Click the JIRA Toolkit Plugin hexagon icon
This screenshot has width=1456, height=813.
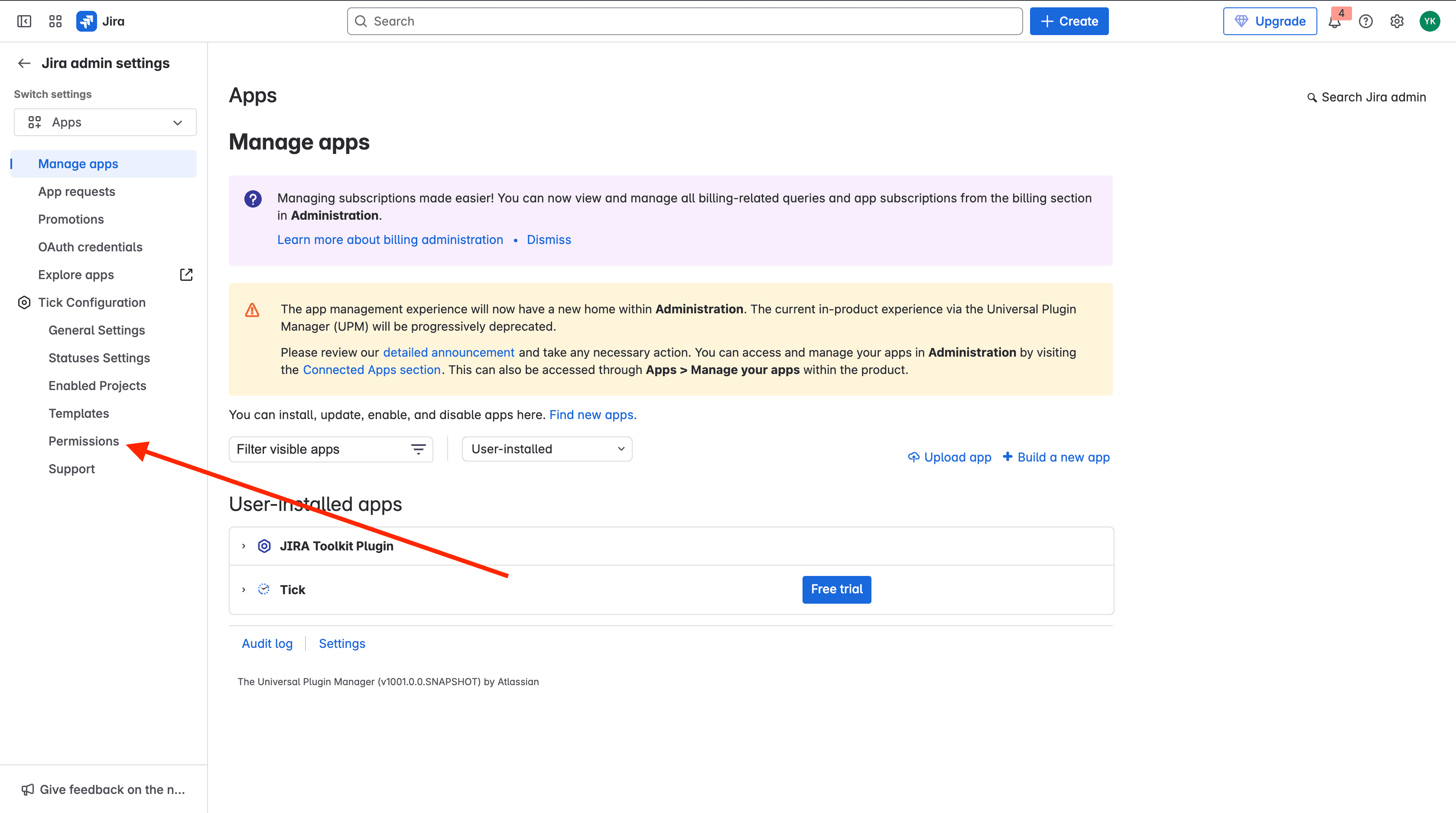[264, 546]
